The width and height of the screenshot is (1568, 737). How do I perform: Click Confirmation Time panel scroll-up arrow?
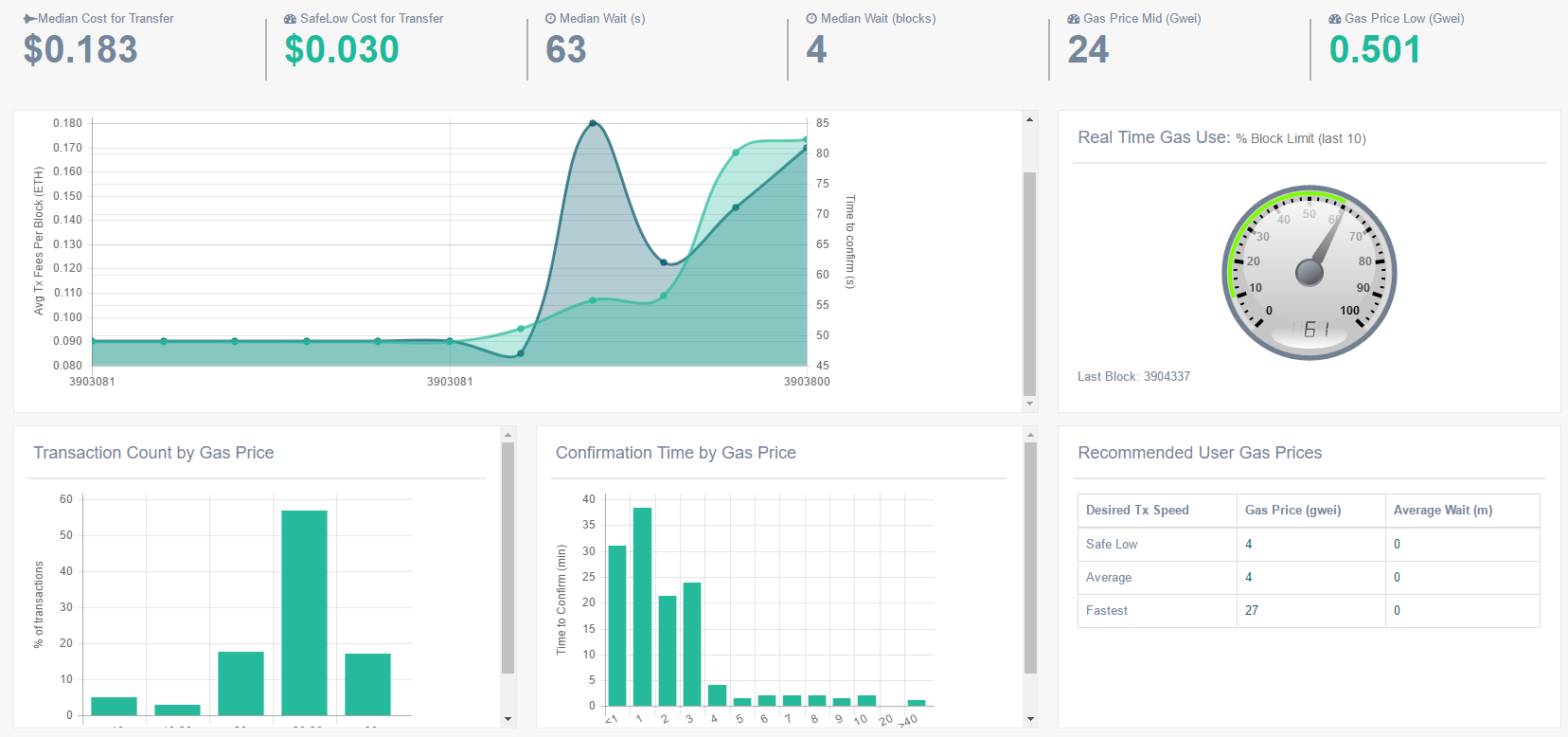click(1030, 435)
